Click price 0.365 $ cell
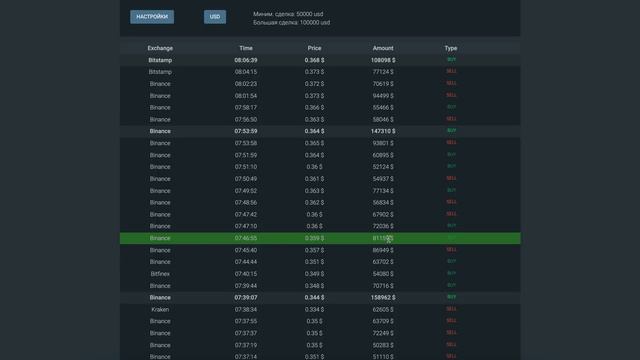This screenshot has height=360, width=640. (314, 143)
